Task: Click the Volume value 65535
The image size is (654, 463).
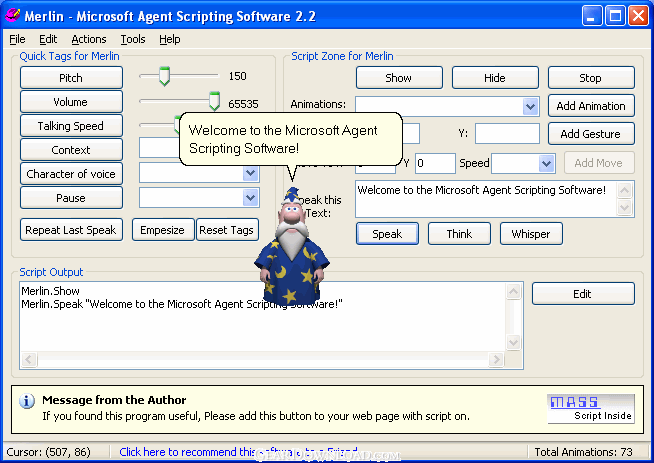Action: pos(243,104)
